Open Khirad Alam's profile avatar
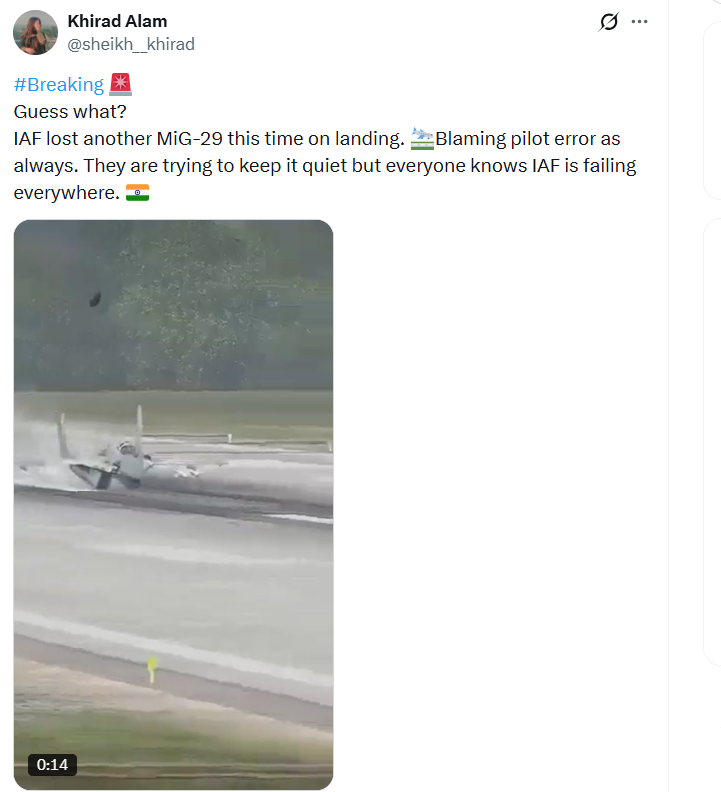This screenshot has width=721, height=792. coord(35,32)
